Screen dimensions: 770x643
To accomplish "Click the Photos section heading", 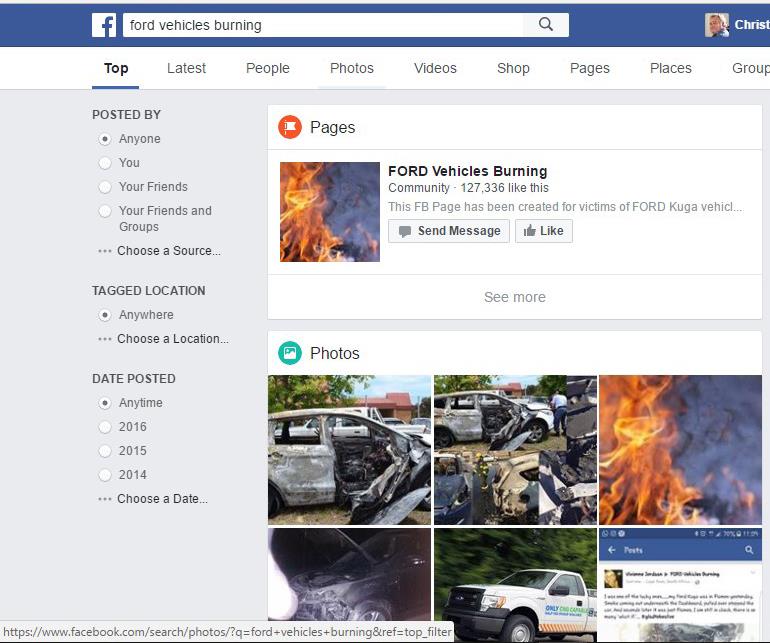I will 334,354.
